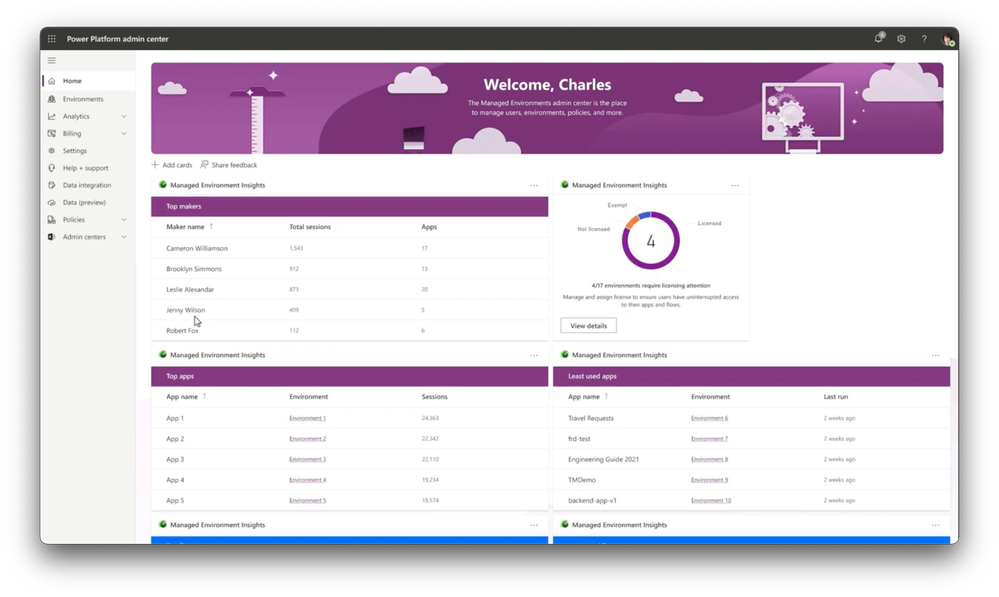Select Brooklyn Simmons maker row
Viewport: 999px width, 597px height.
349,269
